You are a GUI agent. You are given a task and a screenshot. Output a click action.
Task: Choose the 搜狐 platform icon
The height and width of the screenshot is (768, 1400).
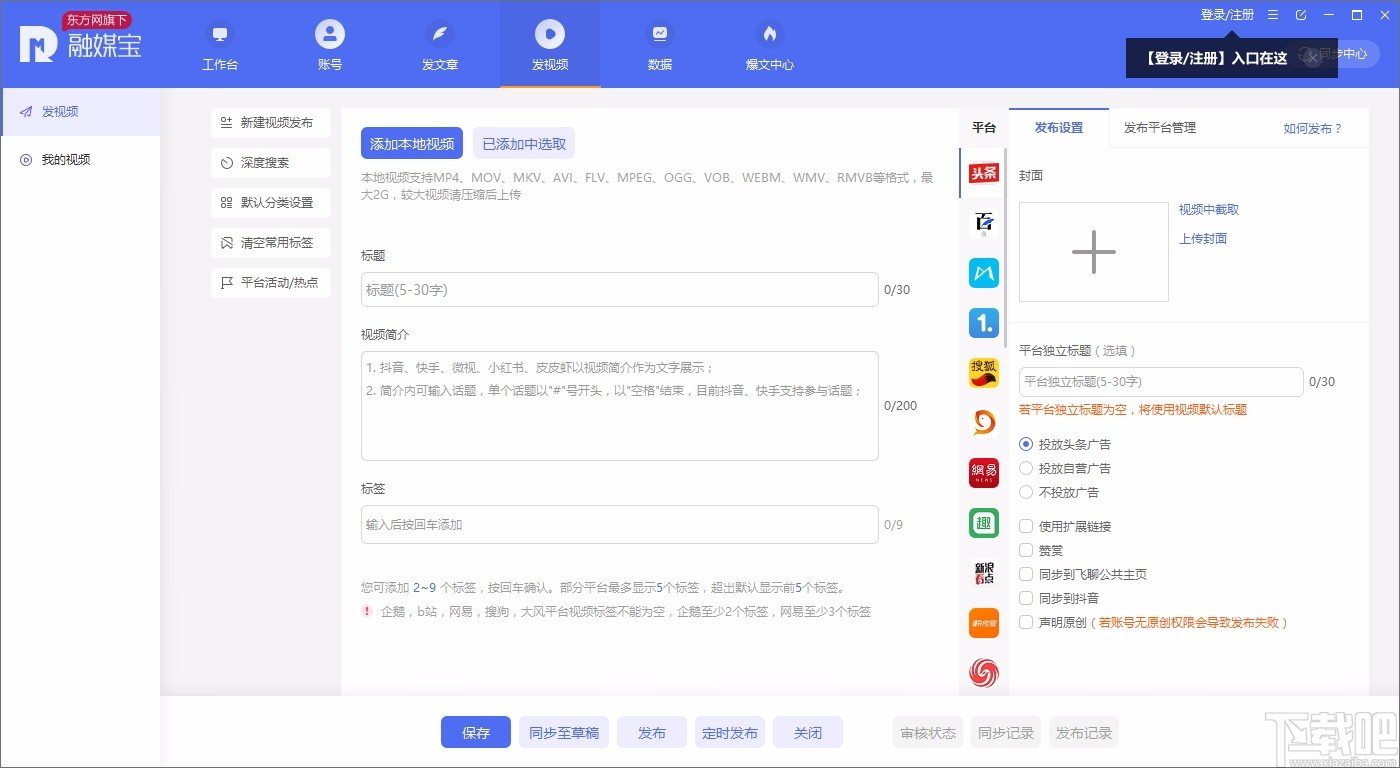[983, 372]
